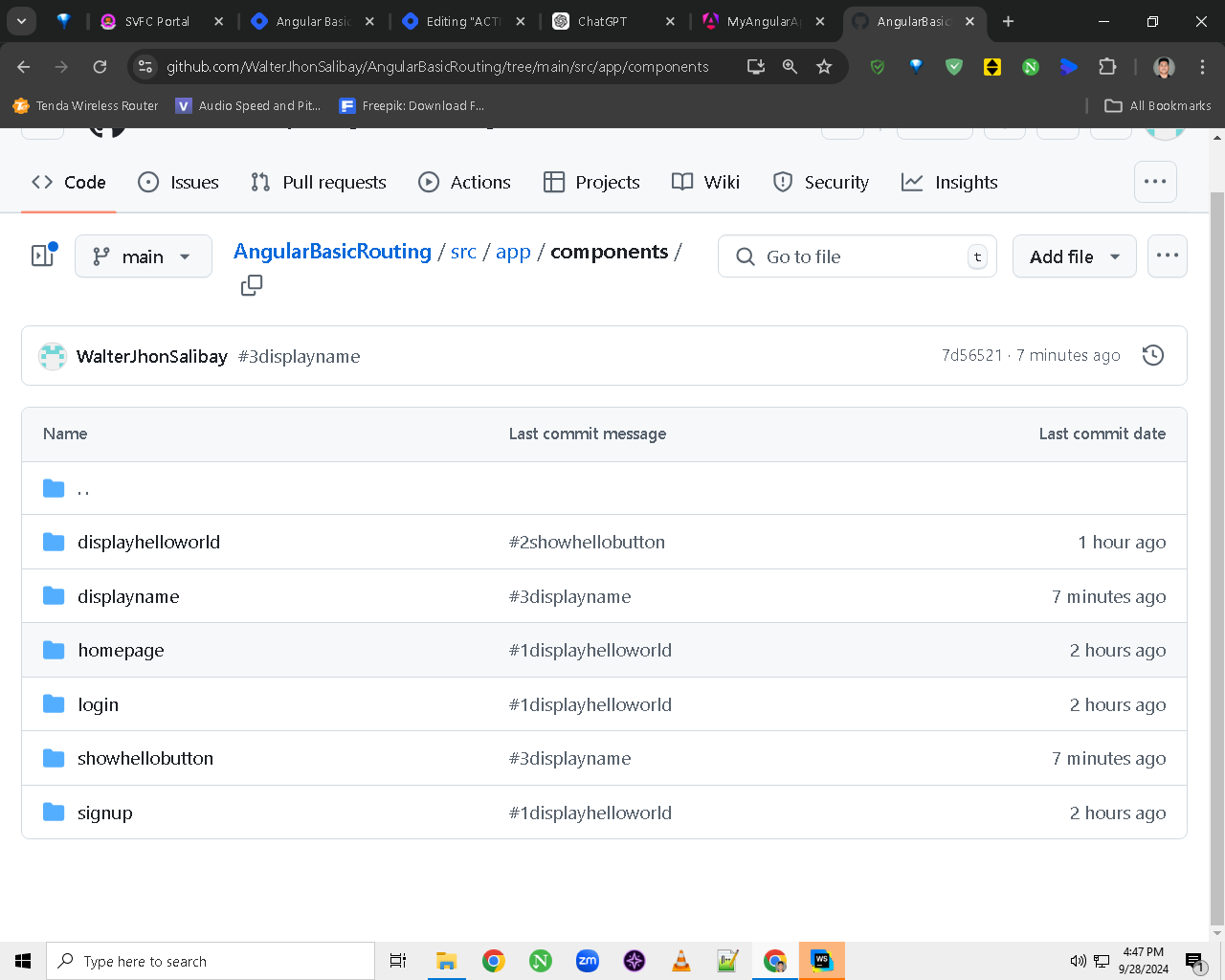
Task: Open the Chrome extensions puzzle icon
Action: coord(1107,66)
